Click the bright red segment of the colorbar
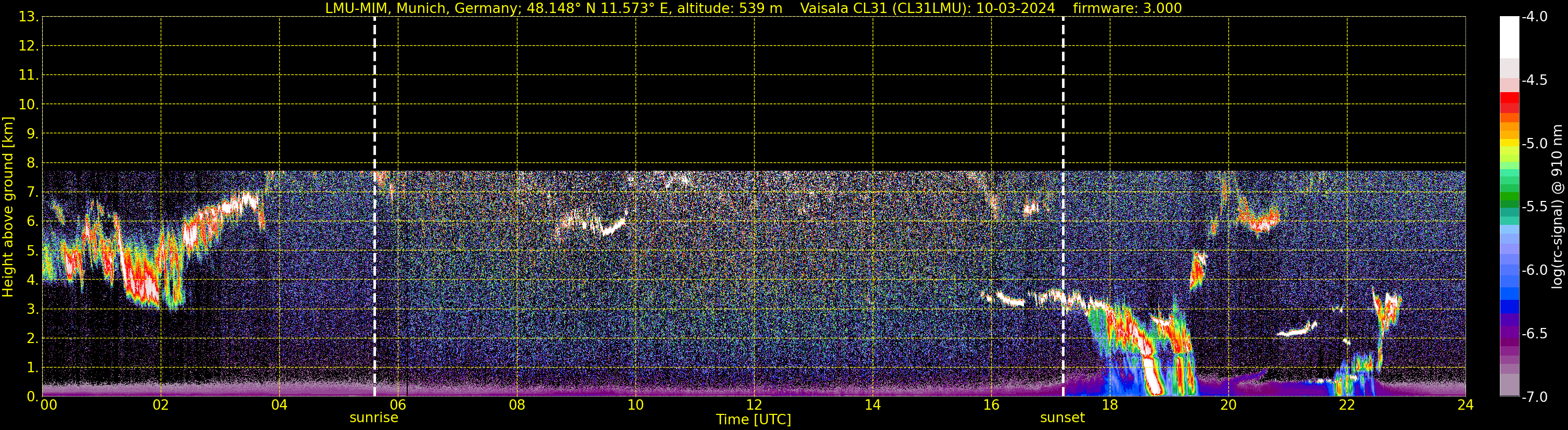 (1510, 97)
